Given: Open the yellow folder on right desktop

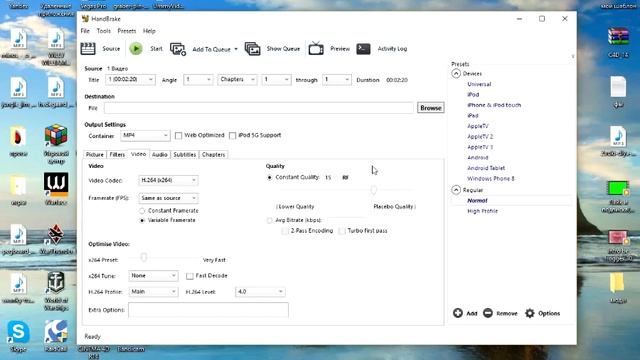Looking at the screenshot, I should click(x=617, y=283).
